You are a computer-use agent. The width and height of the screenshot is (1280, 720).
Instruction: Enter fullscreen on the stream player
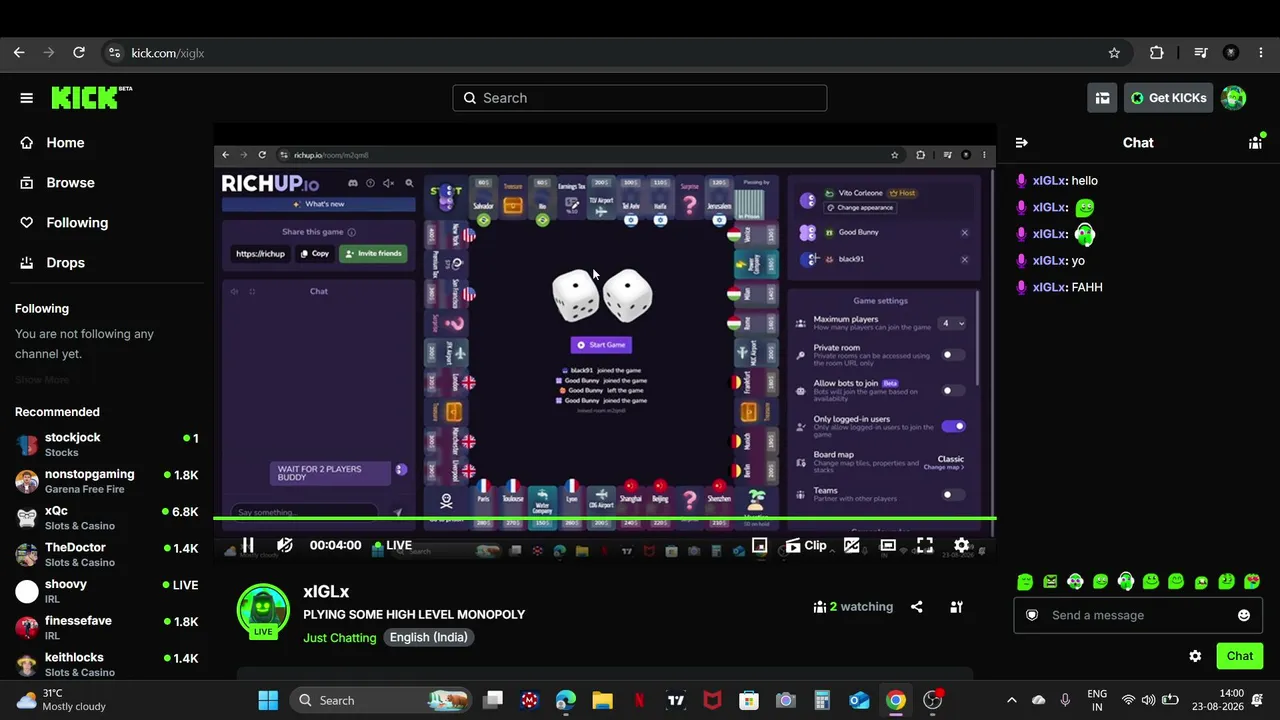tap(925, 545)
